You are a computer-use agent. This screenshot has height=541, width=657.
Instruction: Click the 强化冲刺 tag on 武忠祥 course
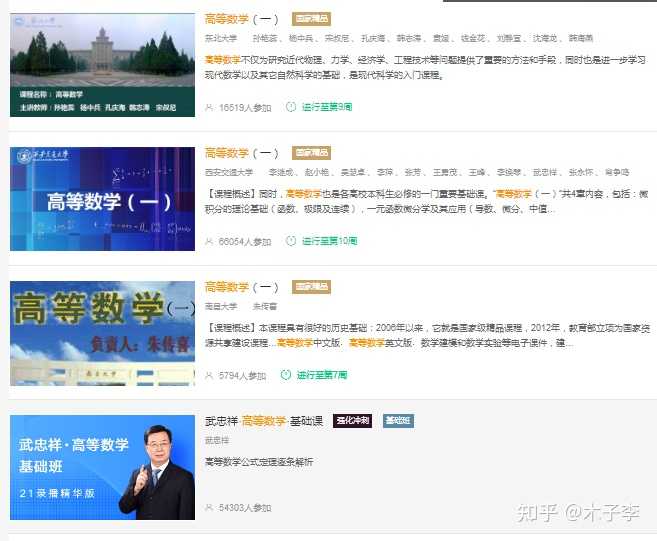(x=352, y=421)
